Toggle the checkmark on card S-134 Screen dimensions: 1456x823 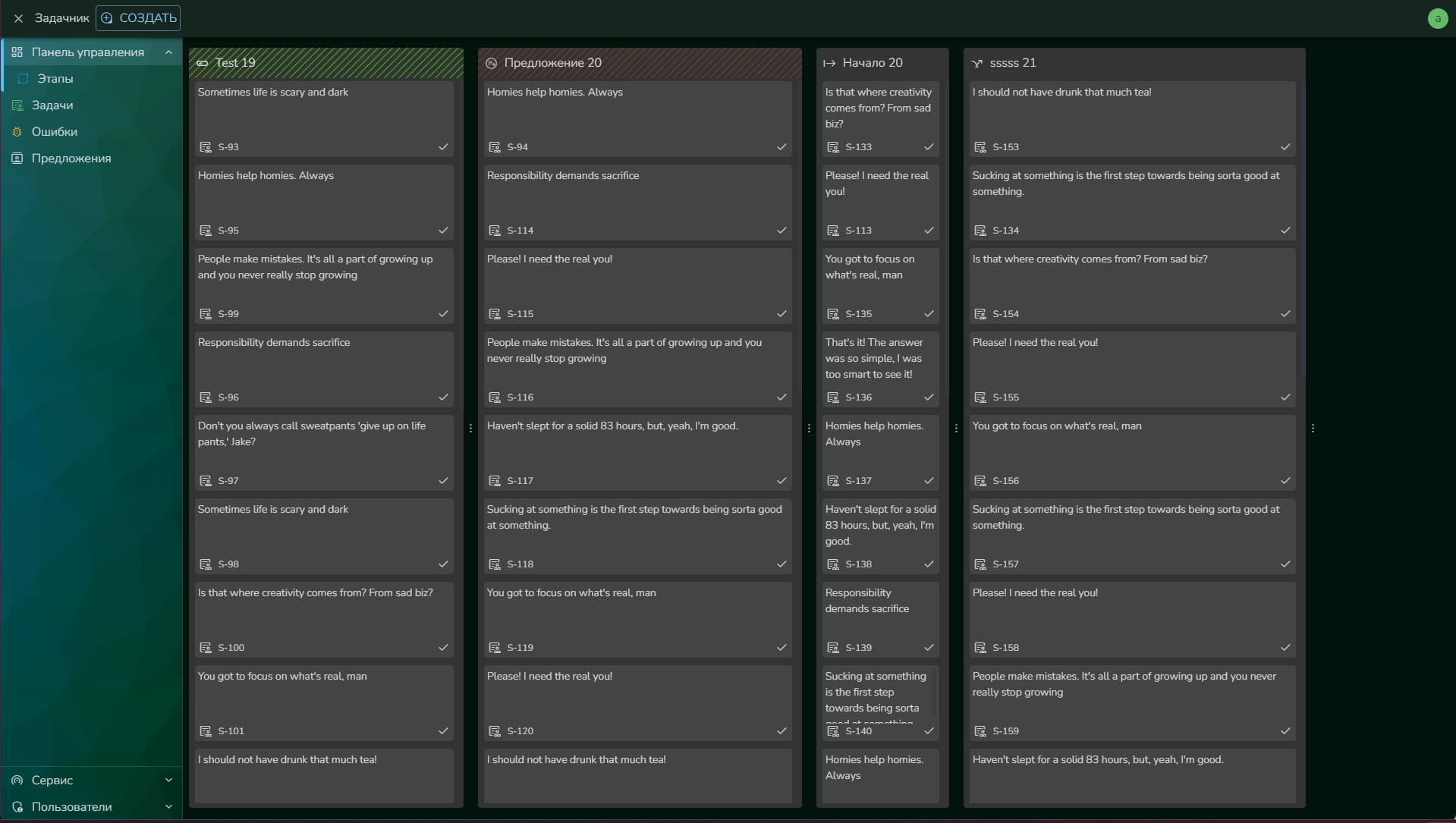[x=1285, y=231]
